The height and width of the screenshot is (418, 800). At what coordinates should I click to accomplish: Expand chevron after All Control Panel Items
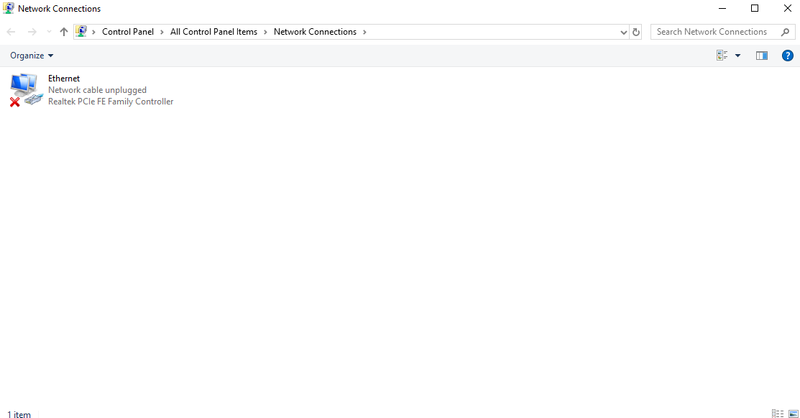(x=265, y=32)
